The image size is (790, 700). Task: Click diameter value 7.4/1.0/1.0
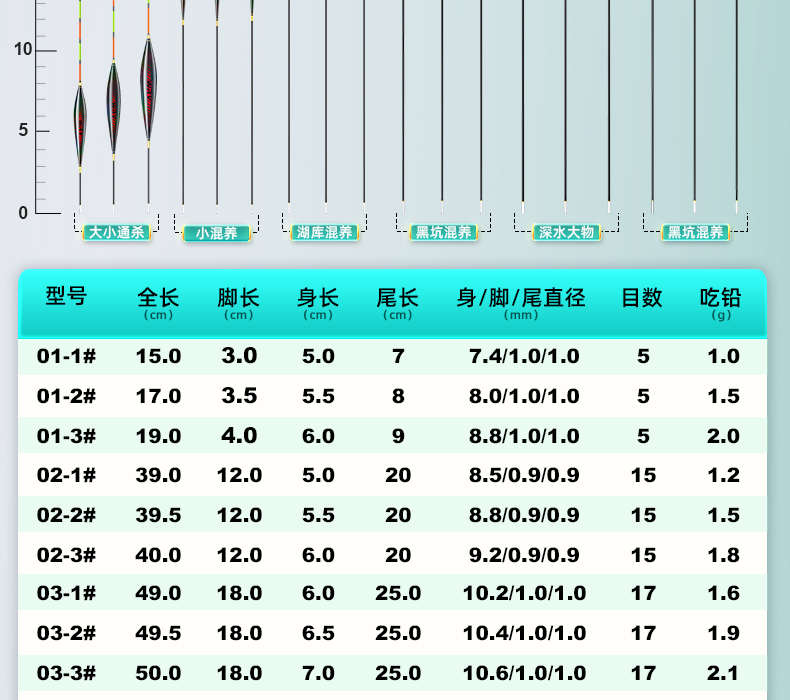524,356
